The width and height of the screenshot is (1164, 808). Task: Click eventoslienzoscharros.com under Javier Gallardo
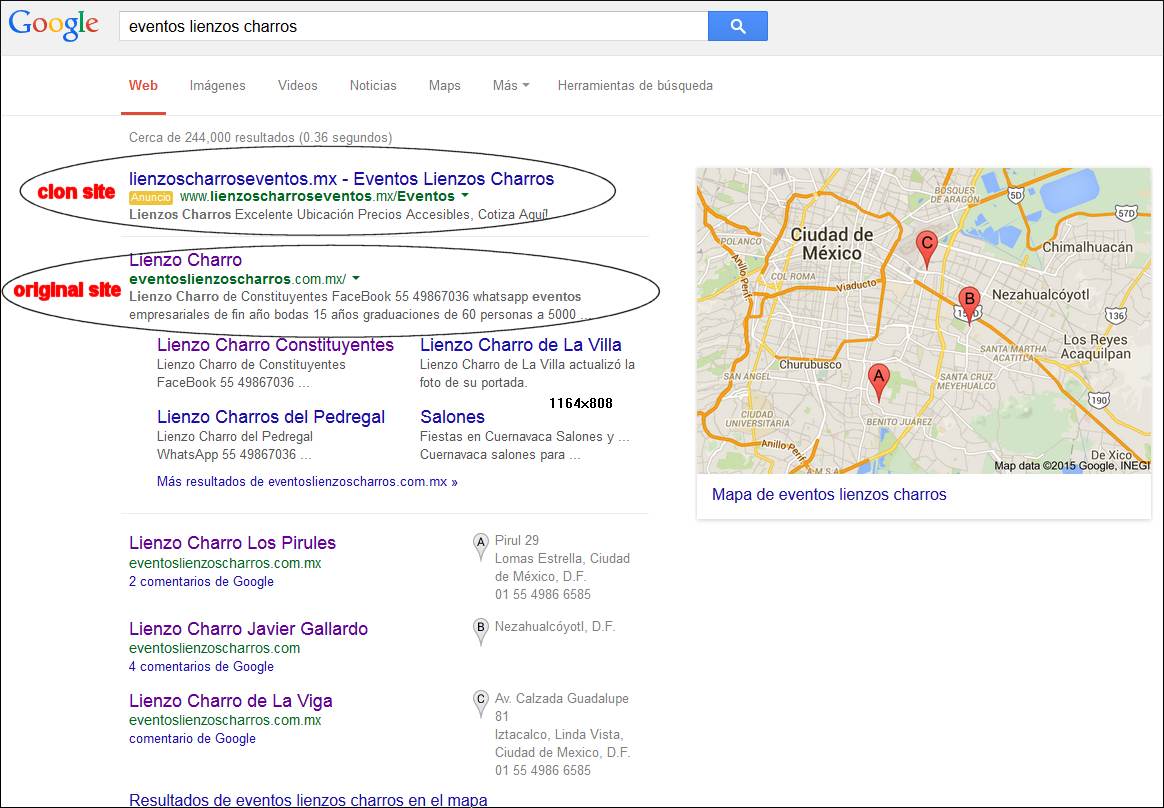pyautogui.click(x=215, y=648)
